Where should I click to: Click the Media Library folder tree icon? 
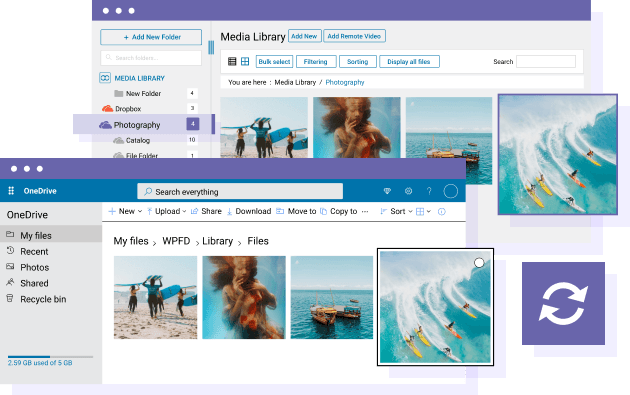pos(105,78)
